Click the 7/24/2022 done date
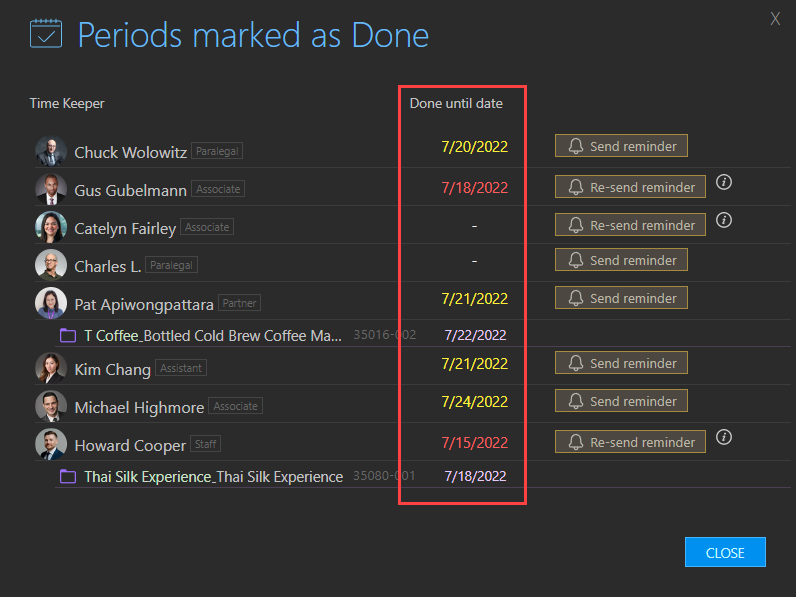 (474, 402)
